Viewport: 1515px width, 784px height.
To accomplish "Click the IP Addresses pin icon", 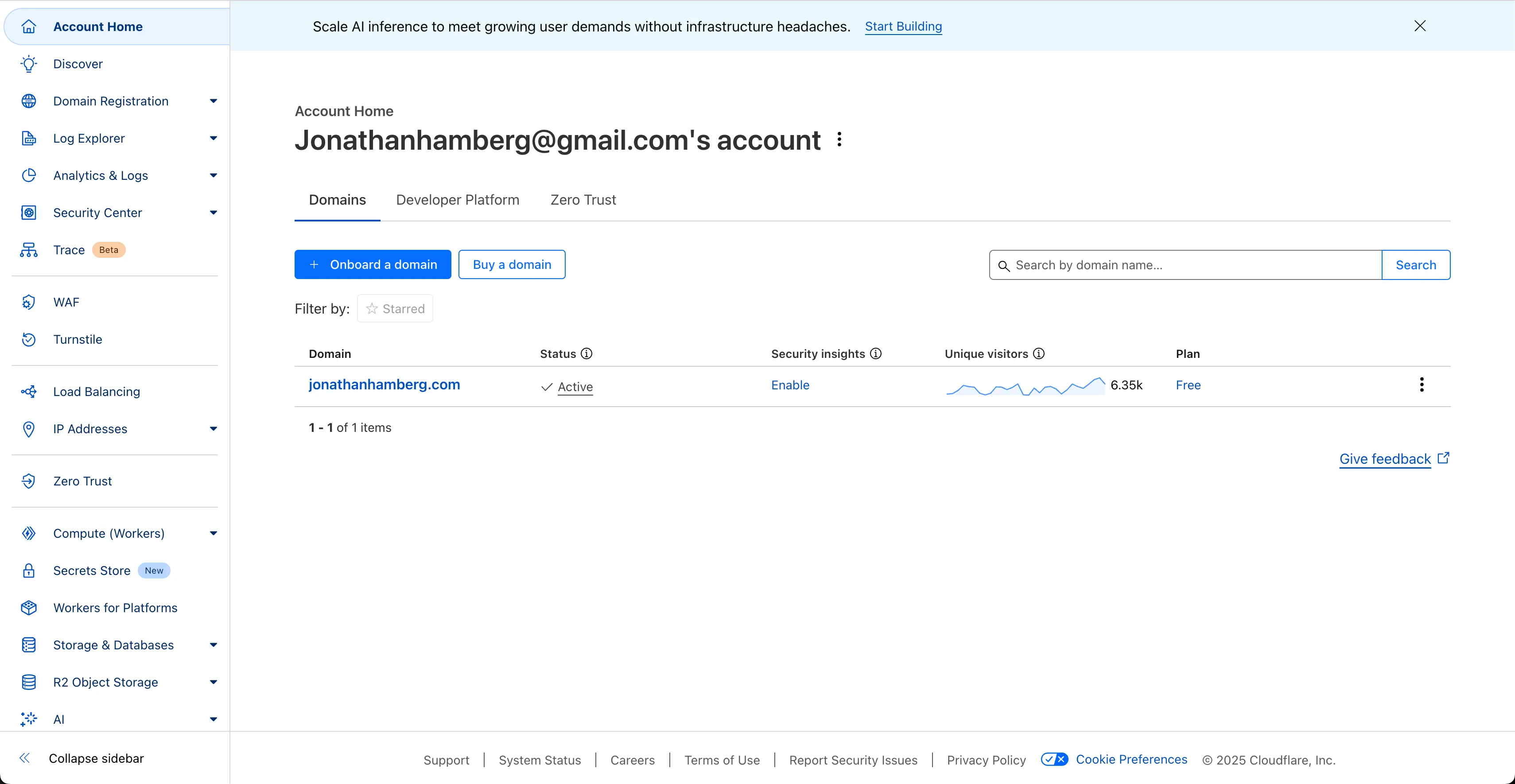I will 29,429.
